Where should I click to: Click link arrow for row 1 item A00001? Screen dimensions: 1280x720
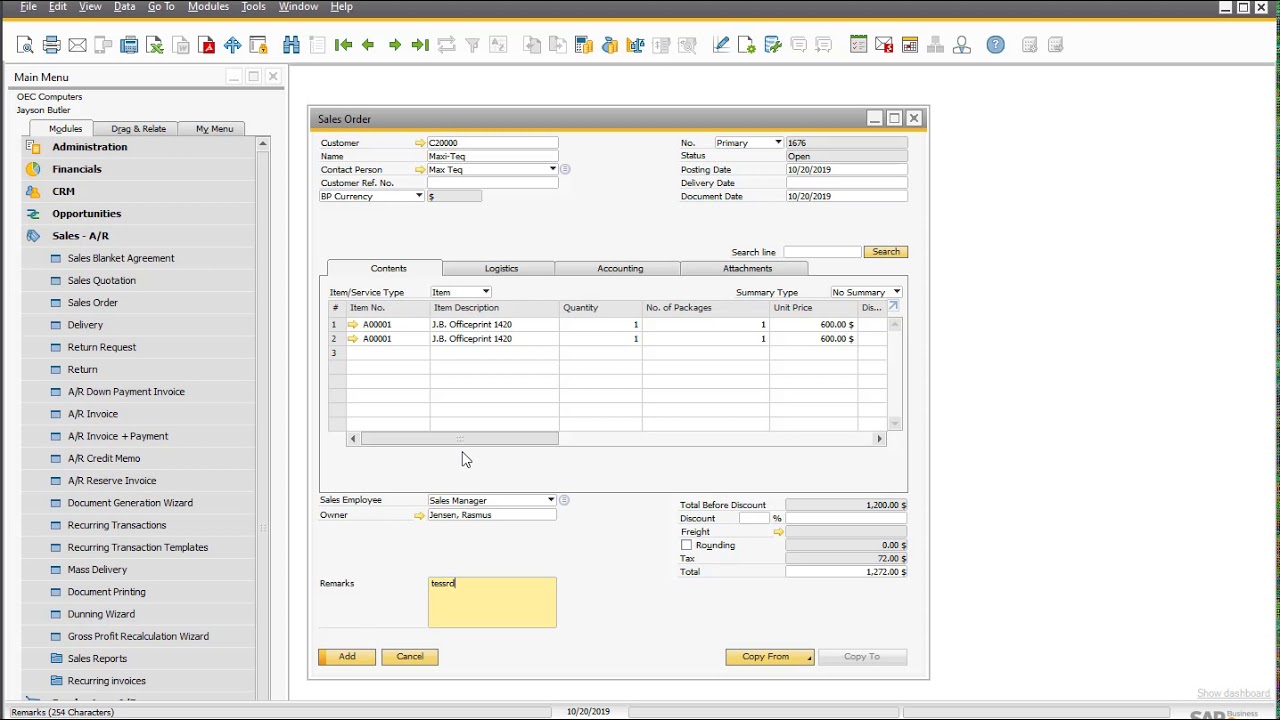coord(353,325)
